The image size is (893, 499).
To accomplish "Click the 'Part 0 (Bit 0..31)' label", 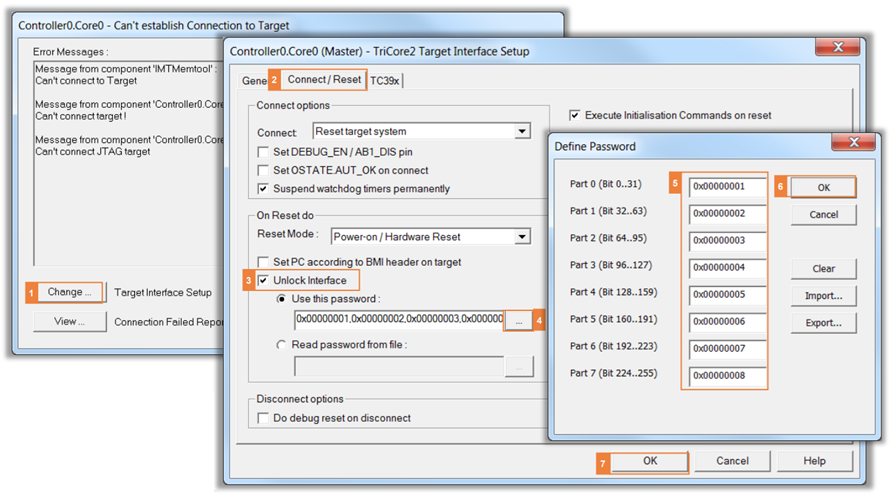I will [x=605, y=184].
